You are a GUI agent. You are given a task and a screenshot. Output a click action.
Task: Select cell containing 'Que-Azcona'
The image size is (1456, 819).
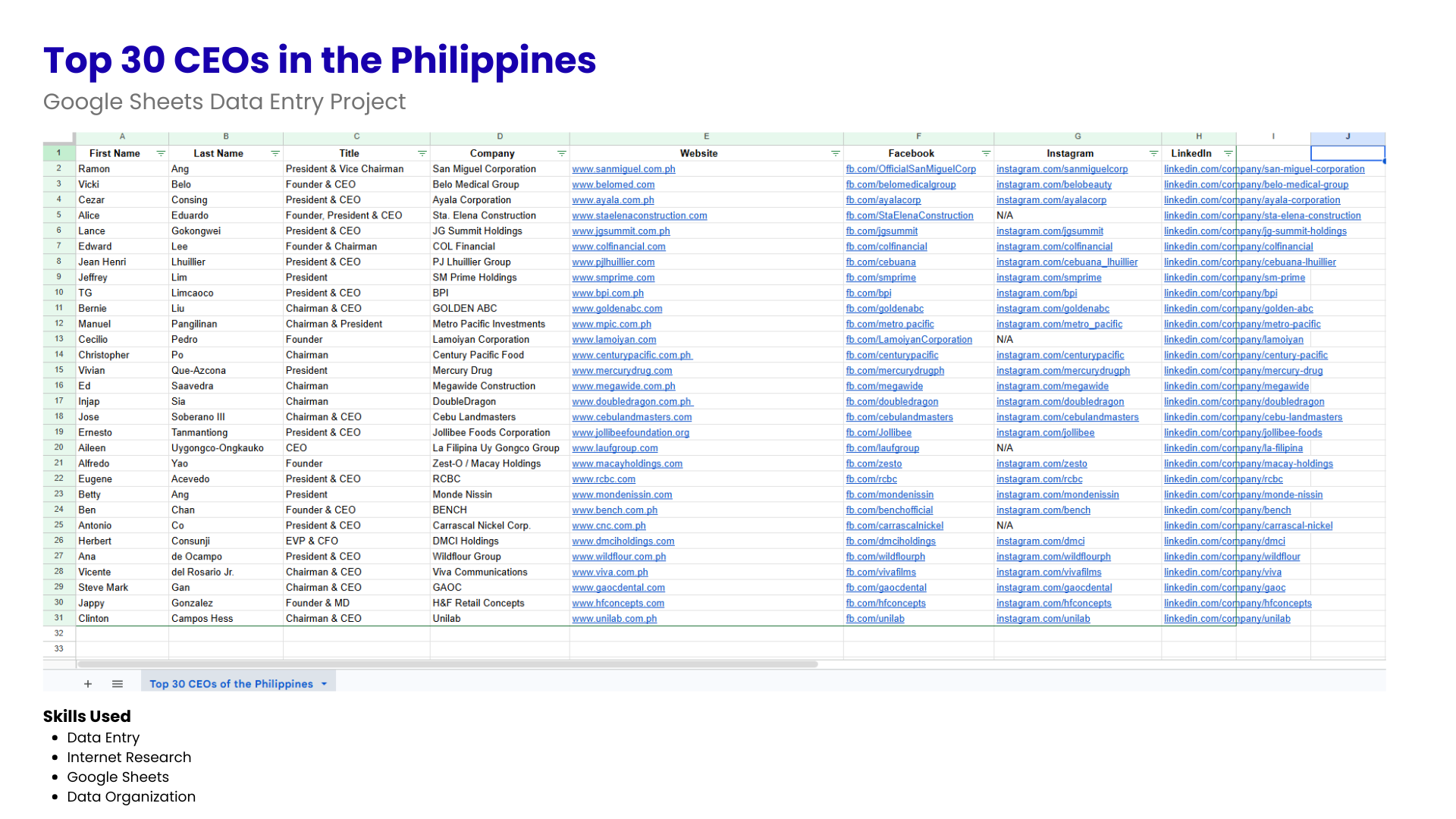[226, 371]
